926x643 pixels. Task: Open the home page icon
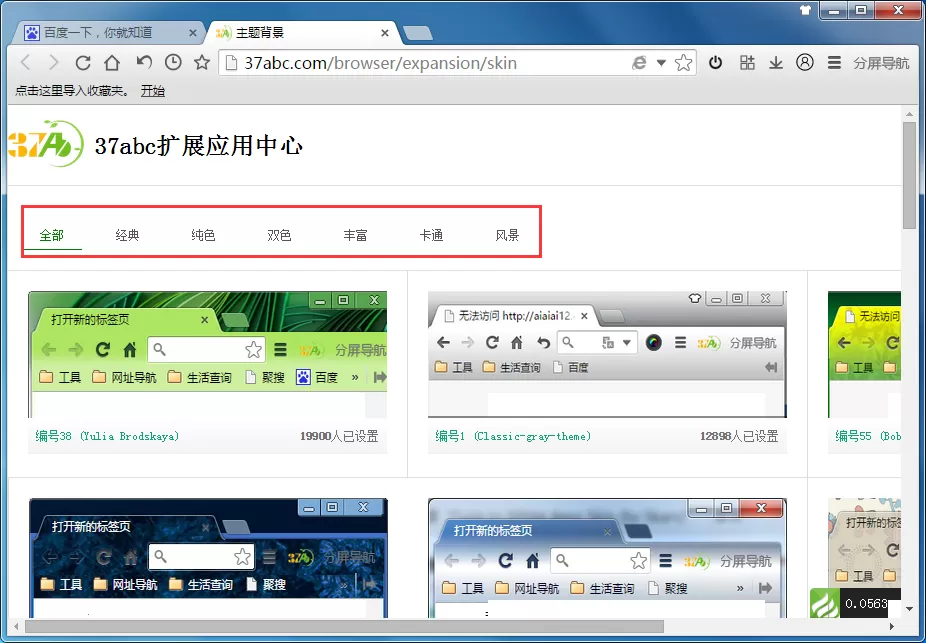click(x=112, y=63)
